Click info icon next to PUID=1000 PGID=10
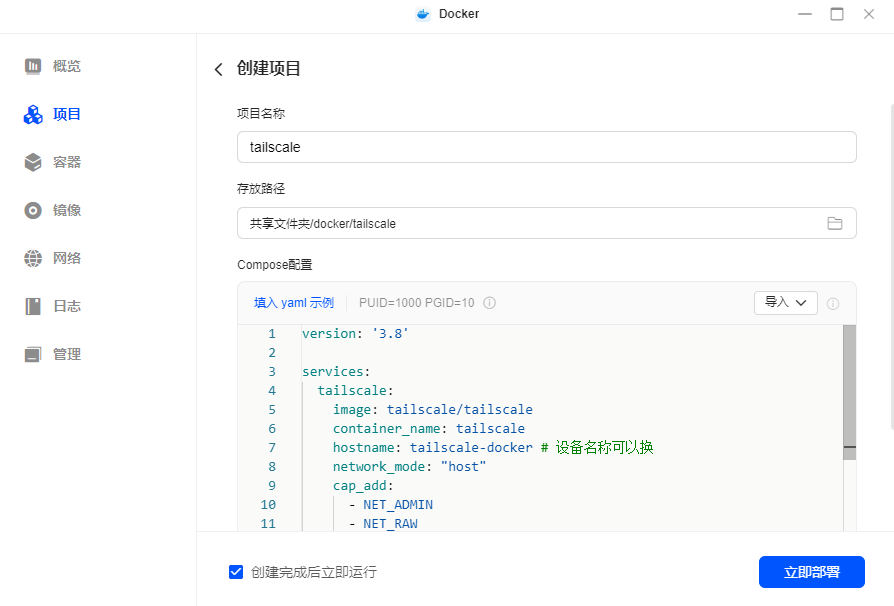This screenshot has width=894, height=606. [490, 303]
